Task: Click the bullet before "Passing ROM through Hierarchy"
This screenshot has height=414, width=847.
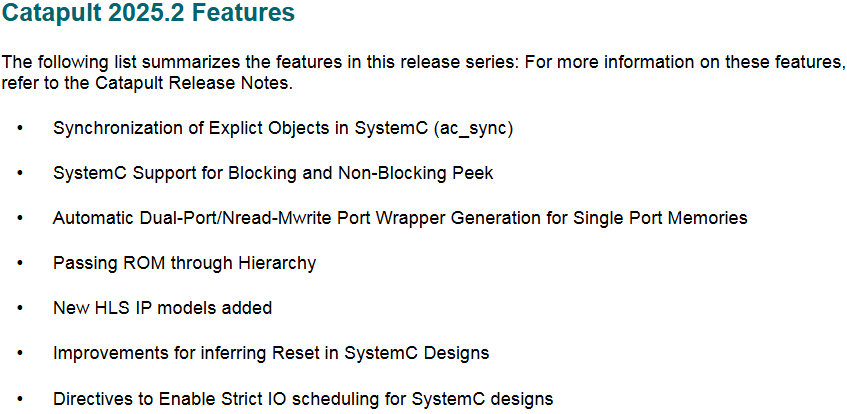Action: [x=21, y=264]
